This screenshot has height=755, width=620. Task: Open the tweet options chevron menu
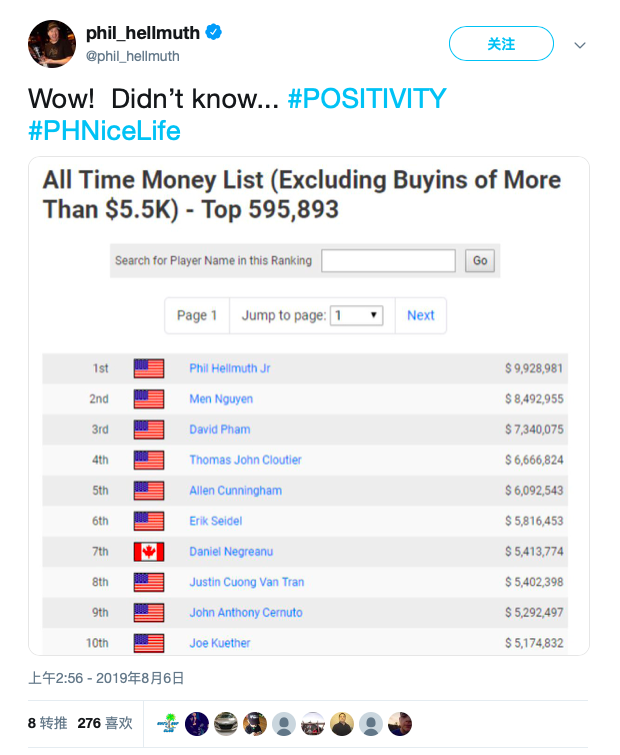pyautogui.click(x=580, y=45)
